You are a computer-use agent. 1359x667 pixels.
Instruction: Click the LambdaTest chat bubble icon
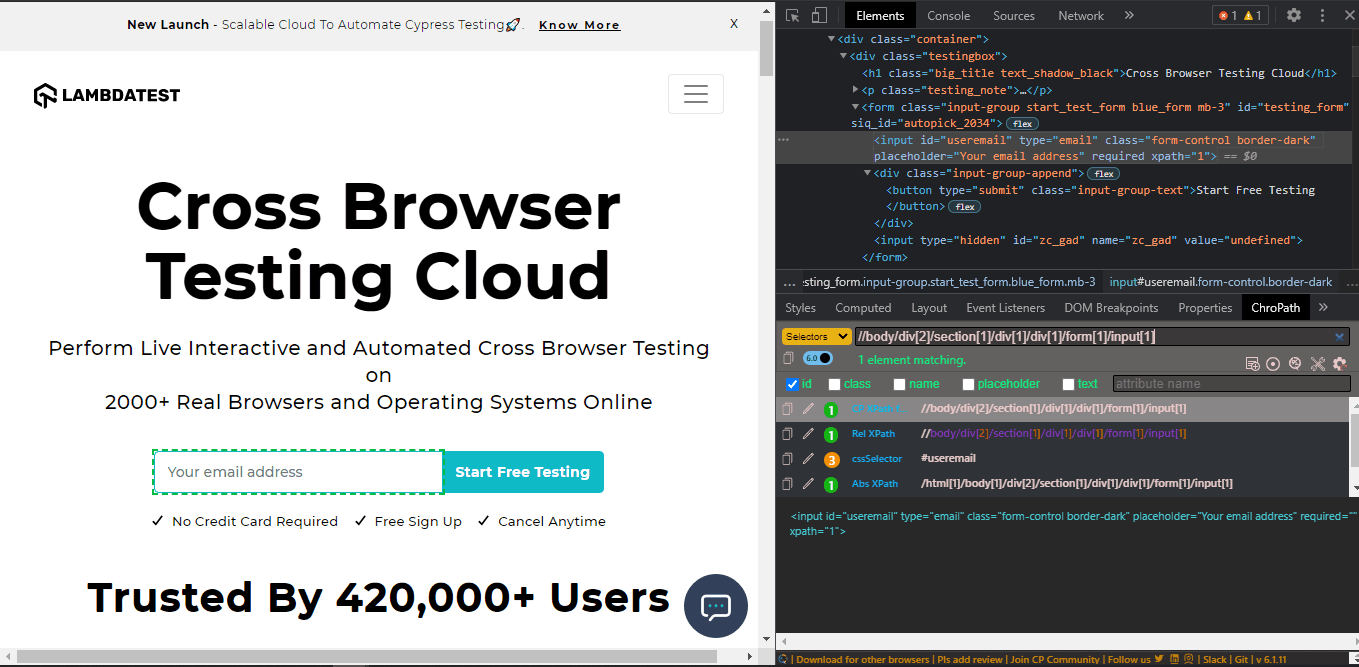tap(716, 606)
